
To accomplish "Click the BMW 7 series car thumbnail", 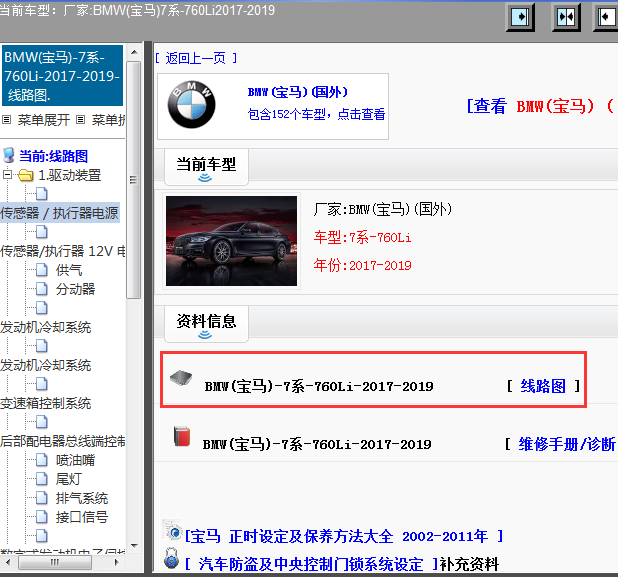I will (231, 241).
